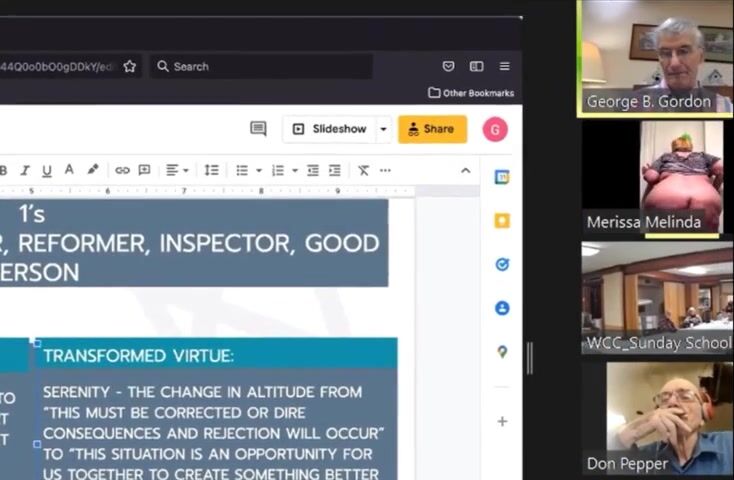Bookmark this page with the star
The width and height of the screenshot is (734, 480).
(130, 66)
